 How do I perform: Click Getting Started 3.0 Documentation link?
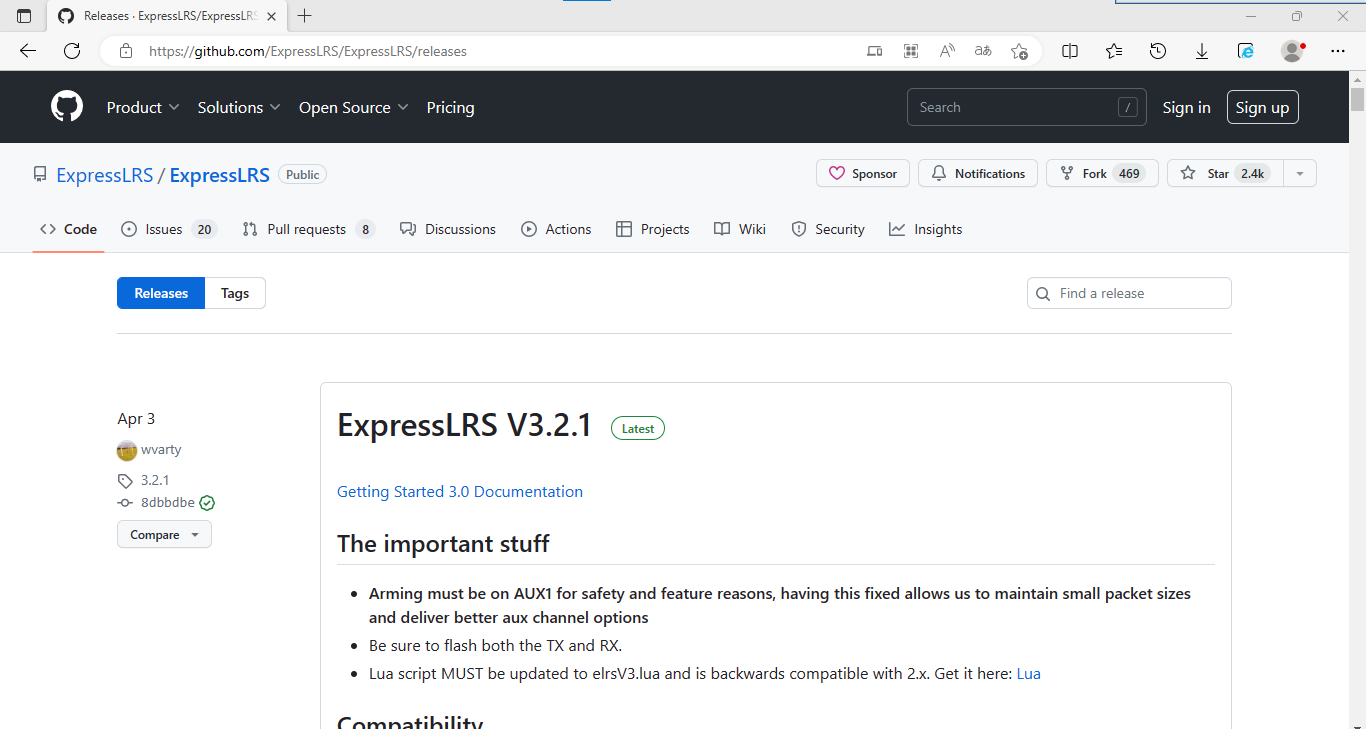[x=460, y=492]
